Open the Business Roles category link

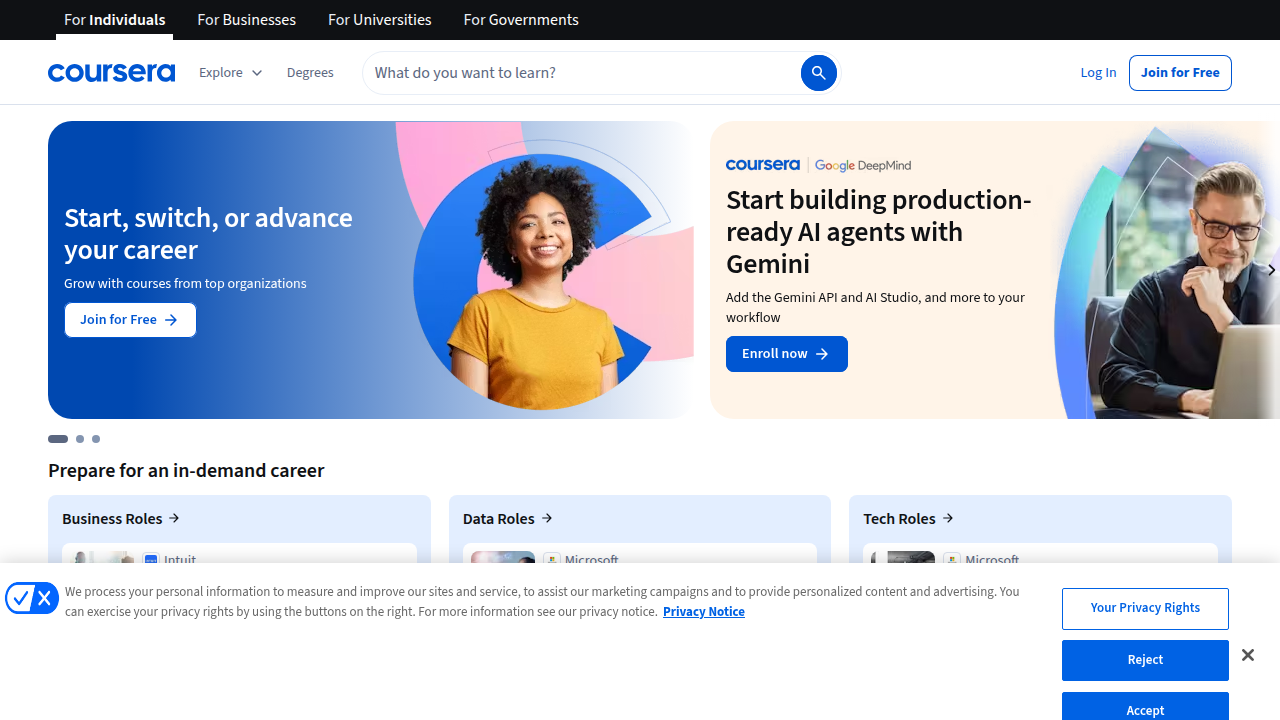(121, 518)
